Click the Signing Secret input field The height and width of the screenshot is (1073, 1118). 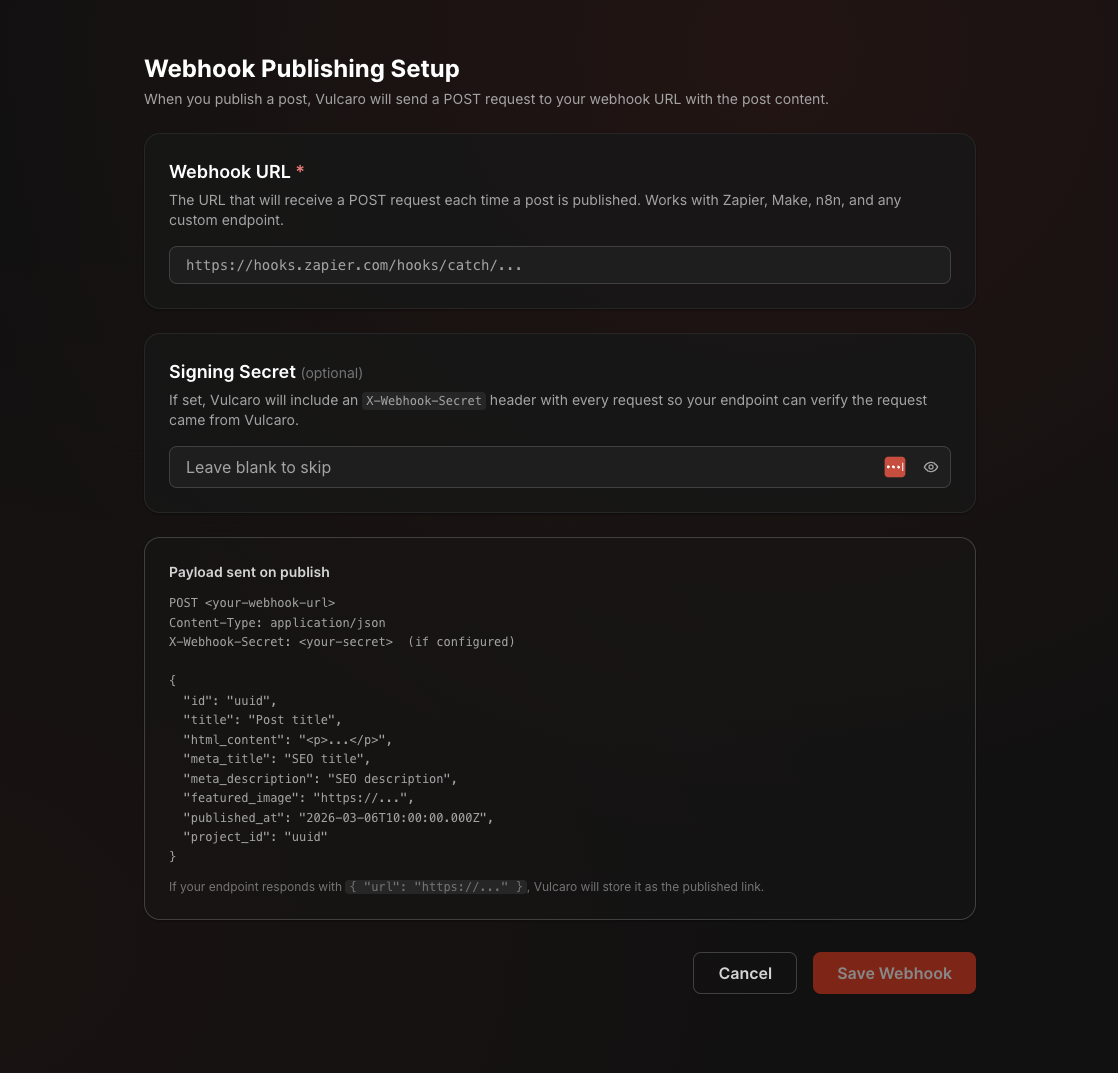click(520, 467)
